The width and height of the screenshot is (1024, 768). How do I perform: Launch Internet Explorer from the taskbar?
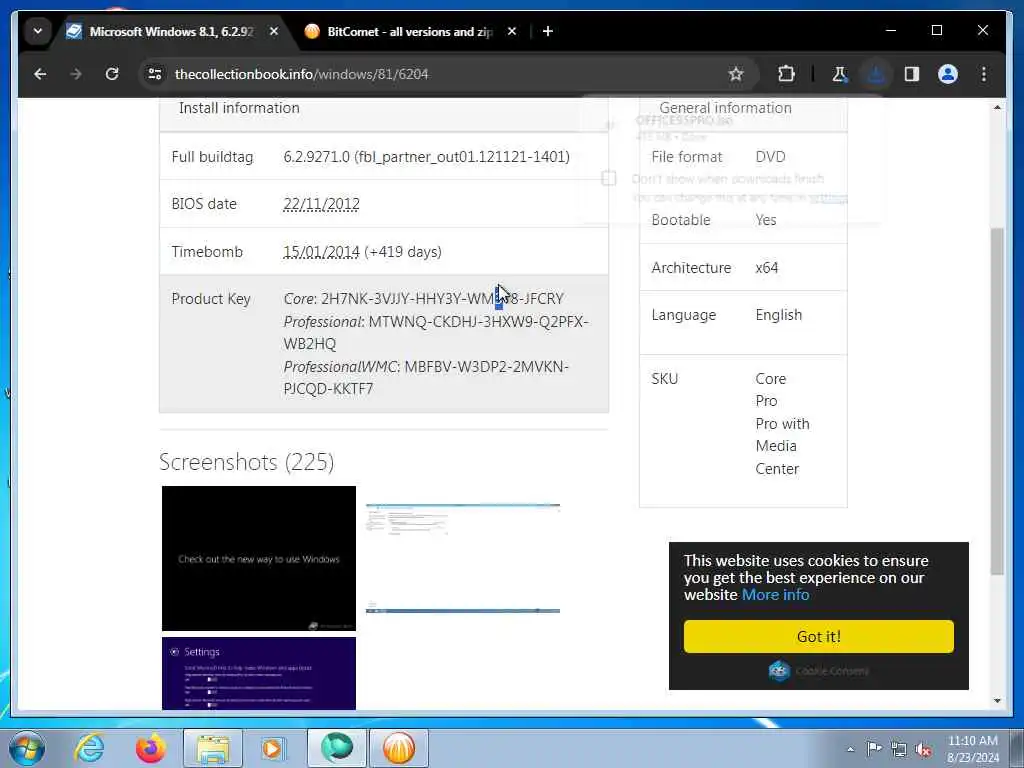point(89,748)
